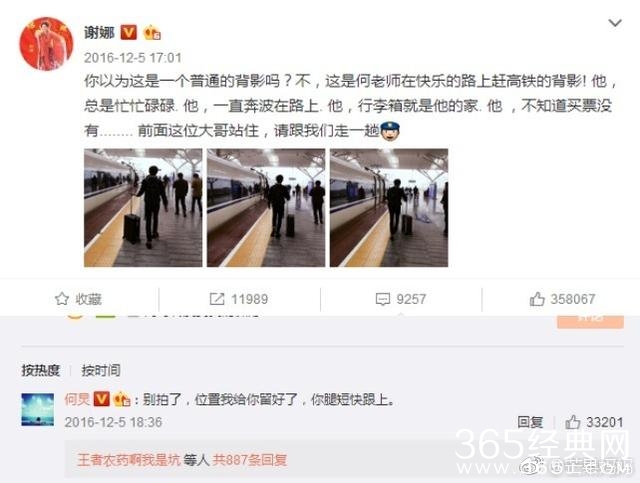Like the post with thumbs-up 358067
The image size is (640, 483).
(537, 299)
